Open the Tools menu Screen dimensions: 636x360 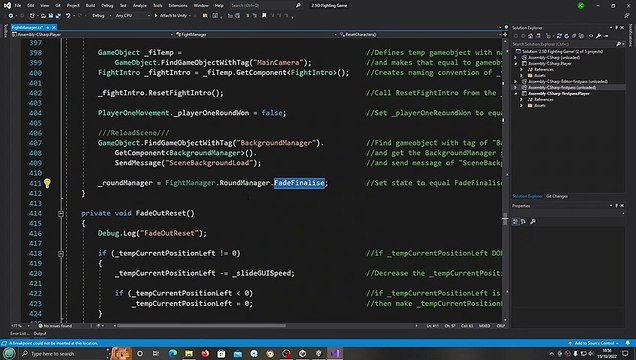[x=157, y=6]
